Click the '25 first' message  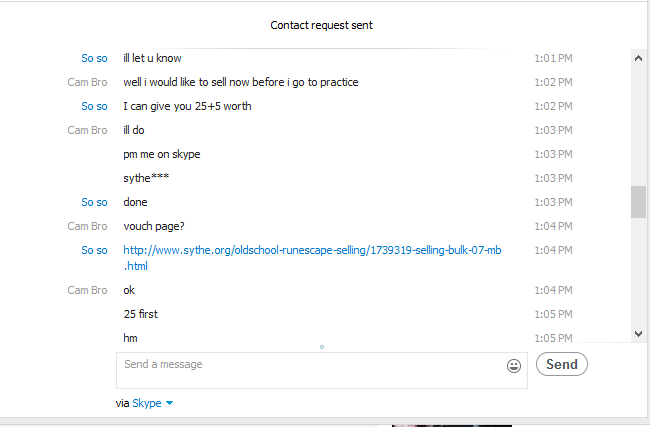[x=141, y=314]
